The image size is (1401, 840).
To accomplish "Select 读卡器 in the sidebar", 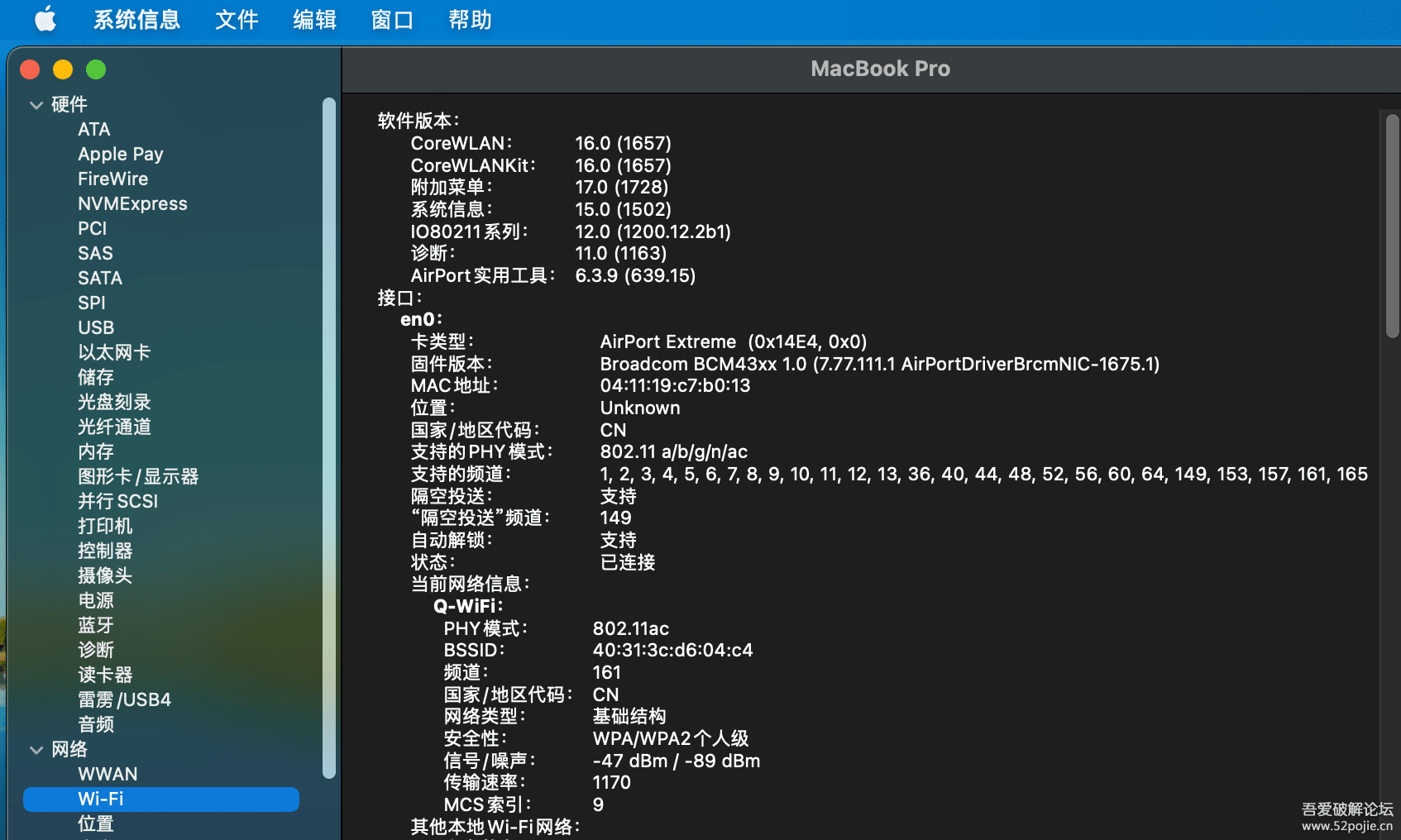I will click(105, 675).
